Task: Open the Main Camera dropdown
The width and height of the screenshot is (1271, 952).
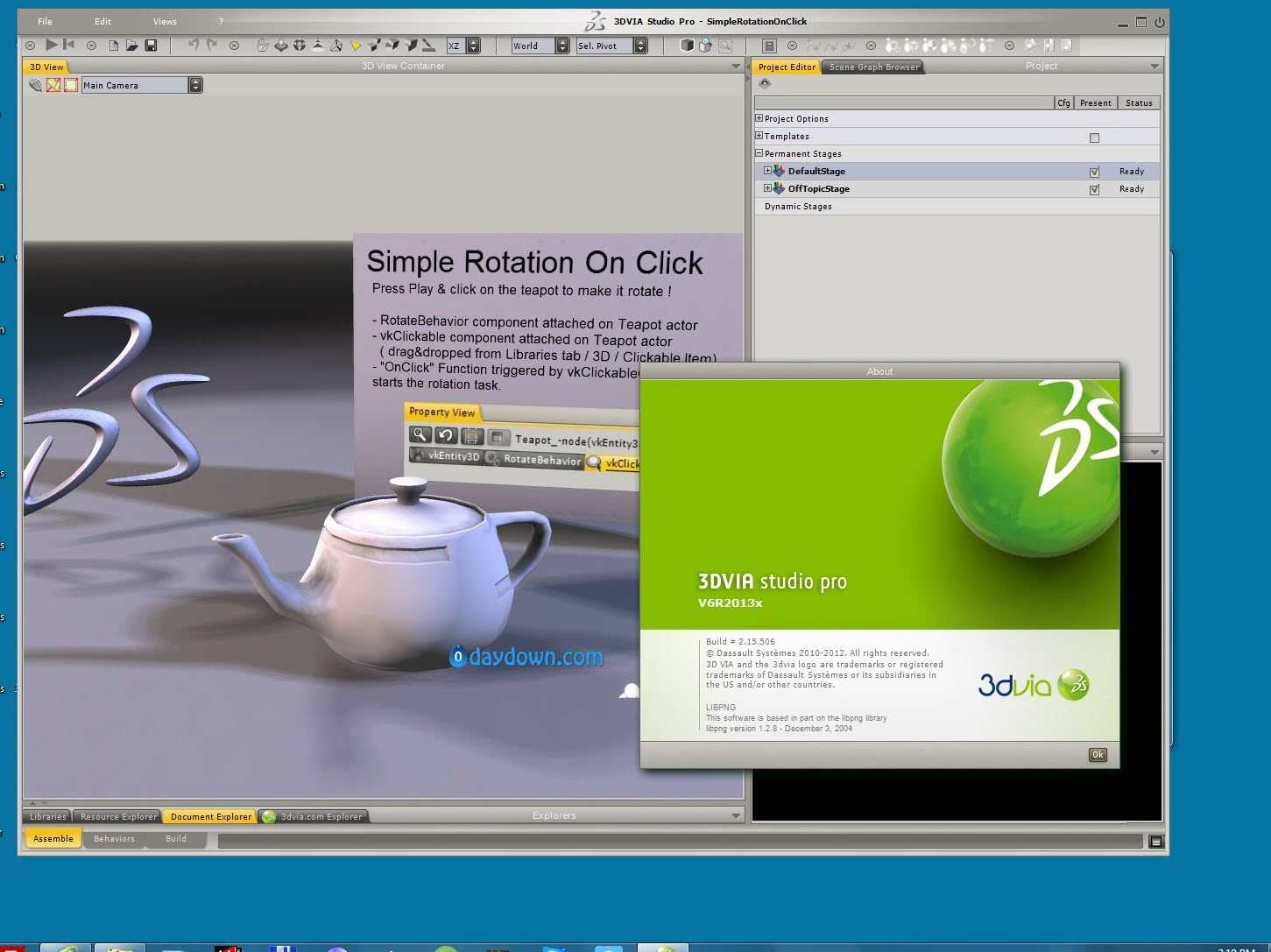Action: [195, 85]
